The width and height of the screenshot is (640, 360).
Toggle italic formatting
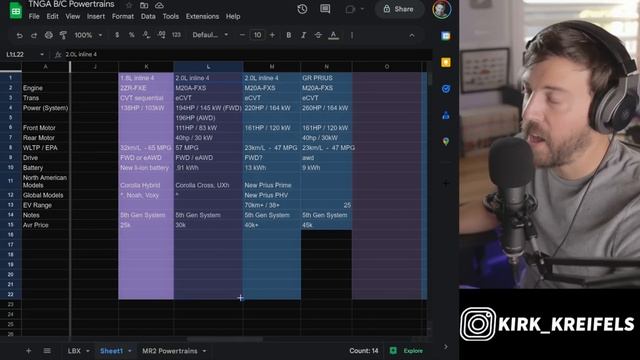[x=303, y=36]
